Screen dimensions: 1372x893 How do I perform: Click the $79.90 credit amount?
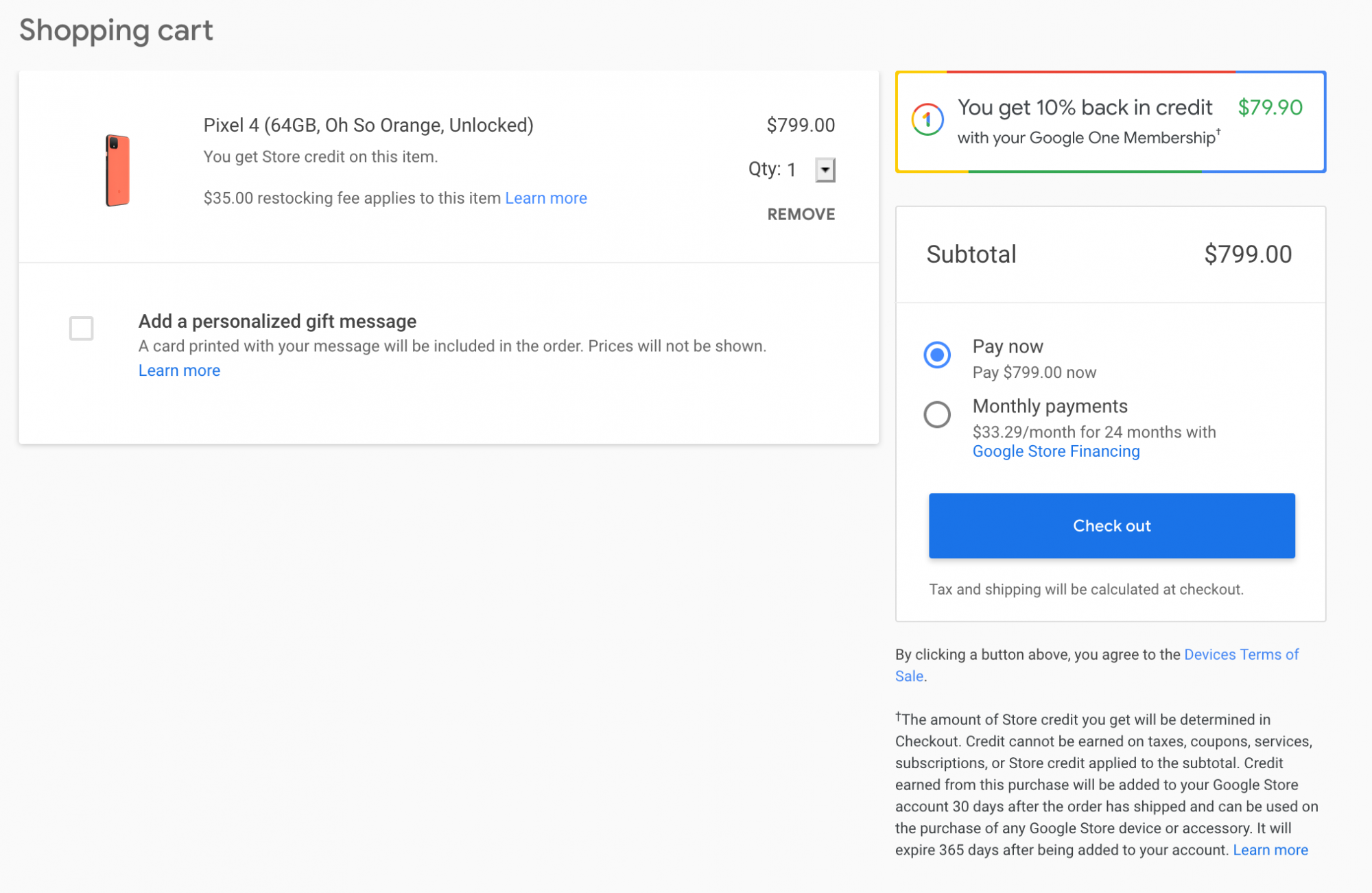(x=1270, y=108)
